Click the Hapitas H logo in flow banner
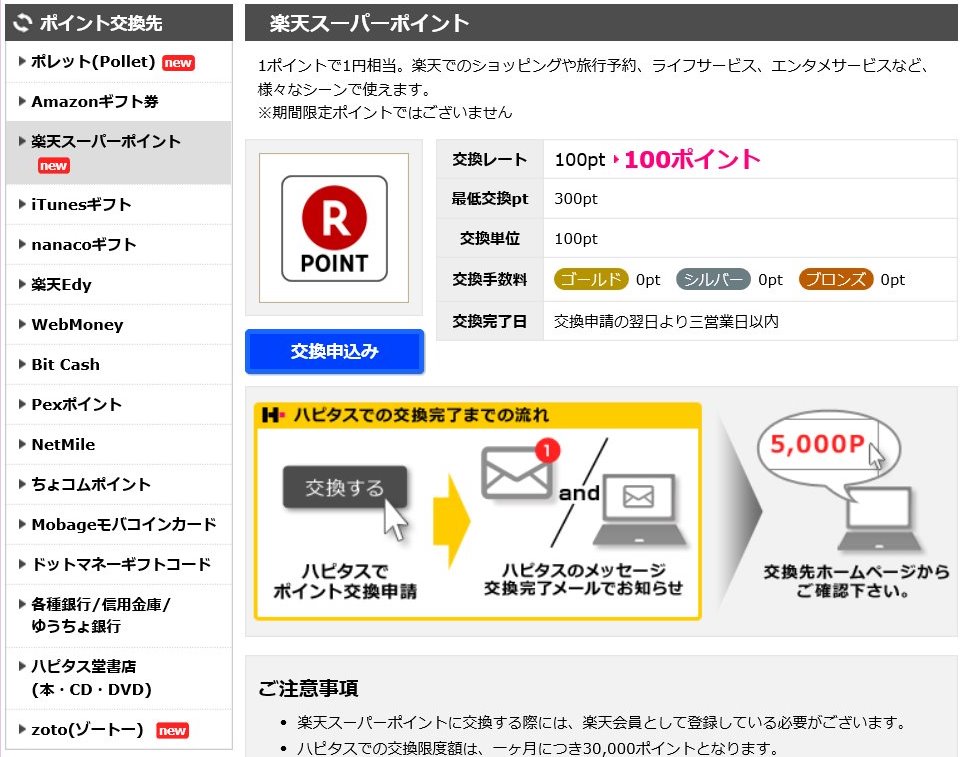Image resolution: width=961 pixels, height=757 pixels. click(273, 415)
